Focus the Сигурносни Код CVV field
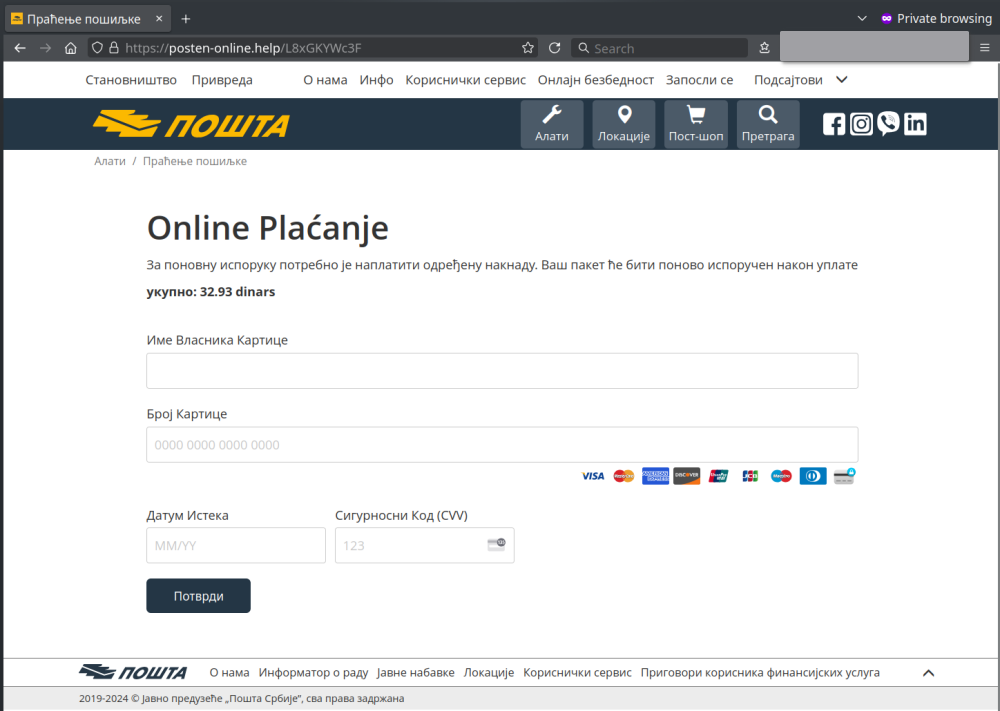Image resolution: width=1000 pixels, height=711 pixels. (x=425, y=545)
